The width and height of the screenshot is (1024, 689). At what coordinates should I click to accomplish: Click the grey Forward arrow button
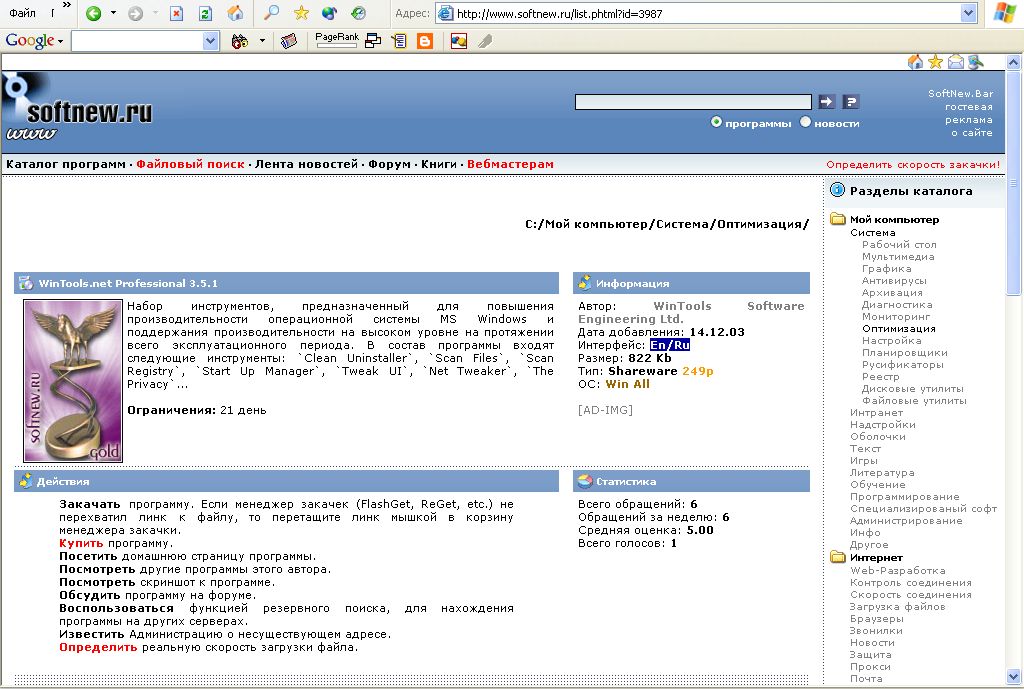point(135,13)
